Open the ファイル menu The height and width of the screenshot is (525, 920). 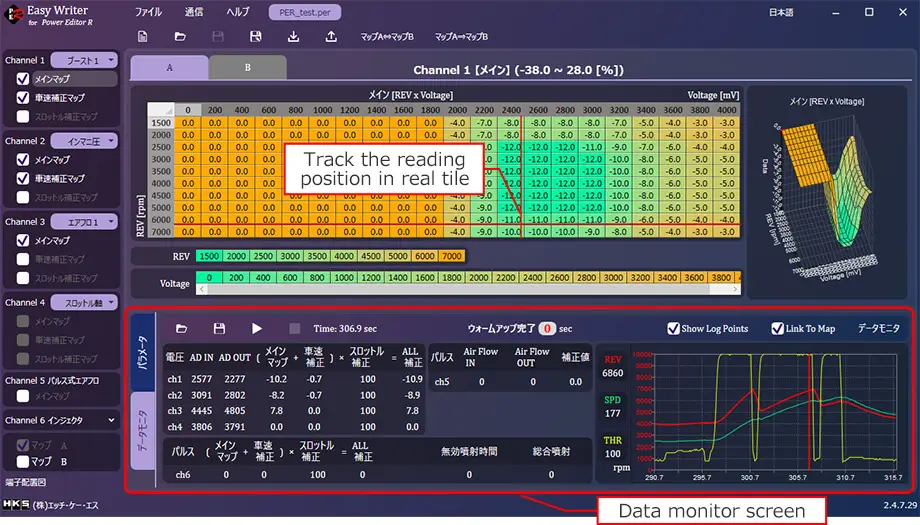[148, 12]
